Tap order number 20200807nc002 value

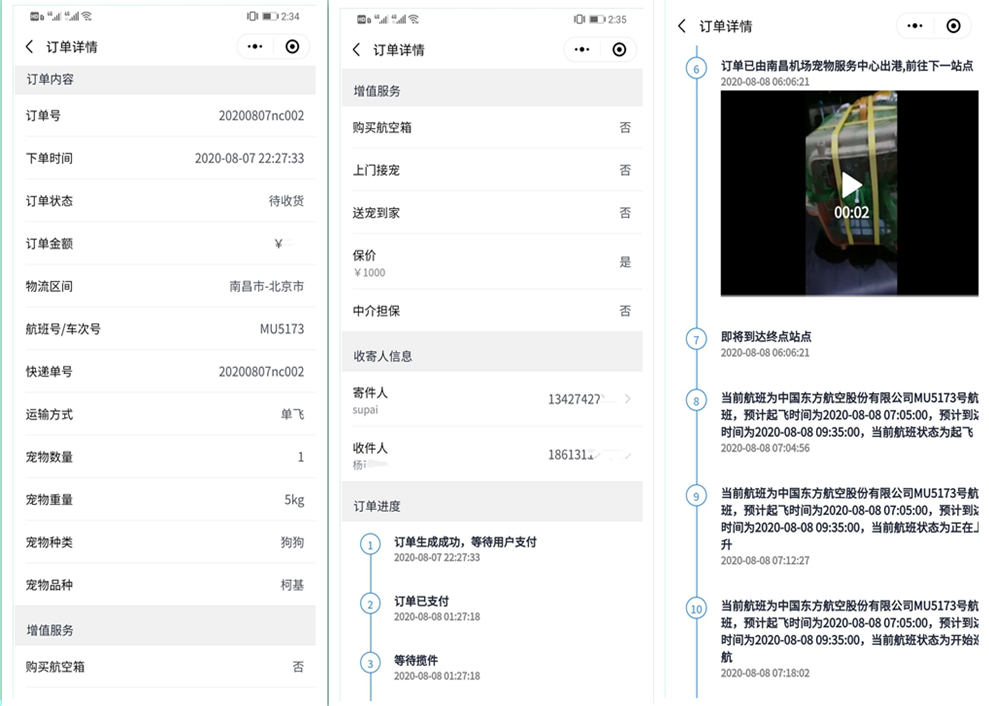(261, 116)
